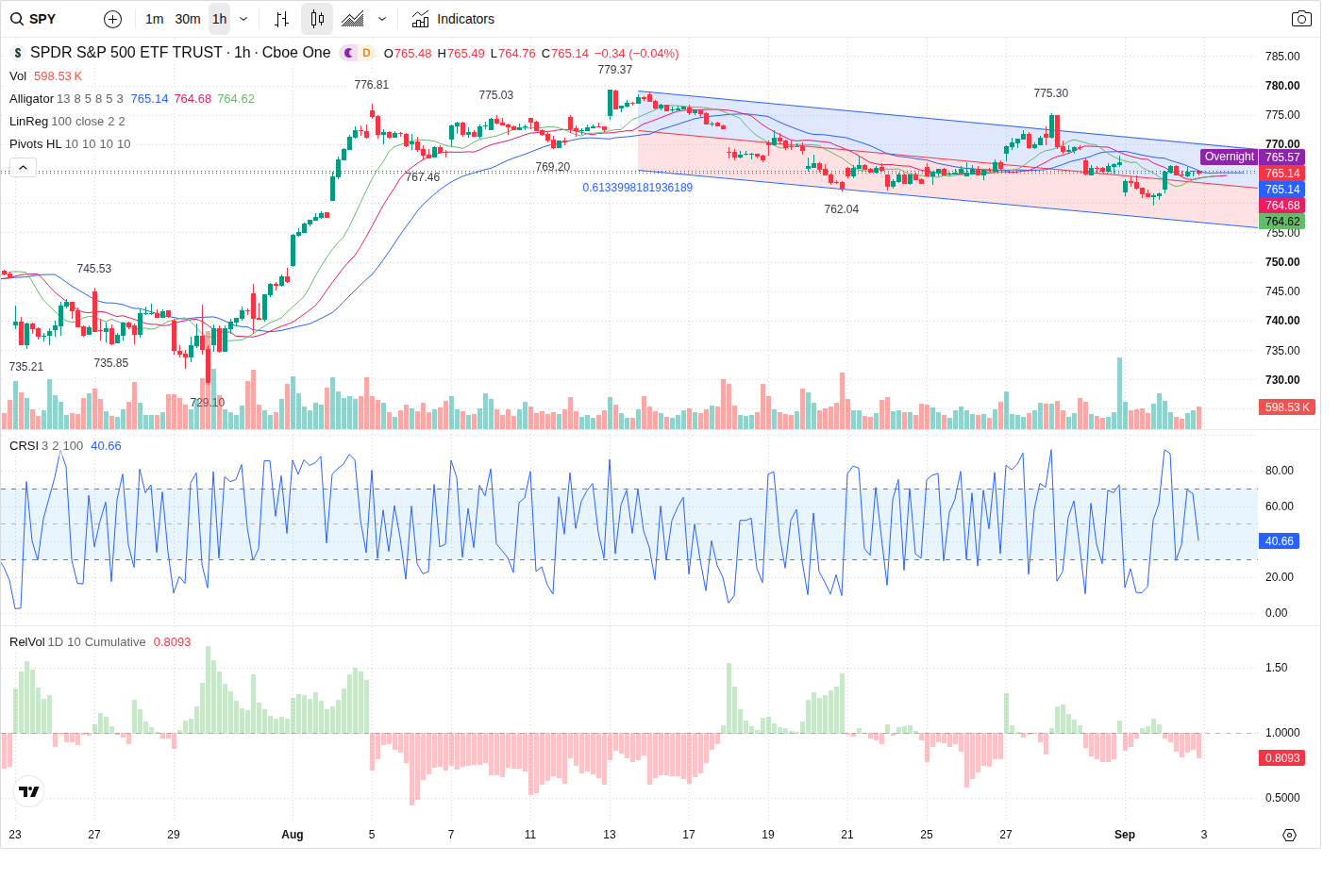Click the 729.10 pivot low label
This screenshot has width=1340, height=896.
click(208, 403)
